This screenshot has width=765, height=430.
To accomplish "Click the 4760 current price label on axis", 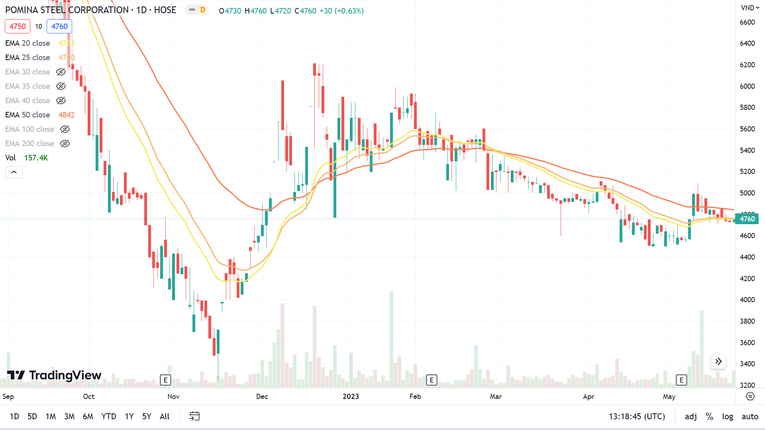I will tap(747, 218).
